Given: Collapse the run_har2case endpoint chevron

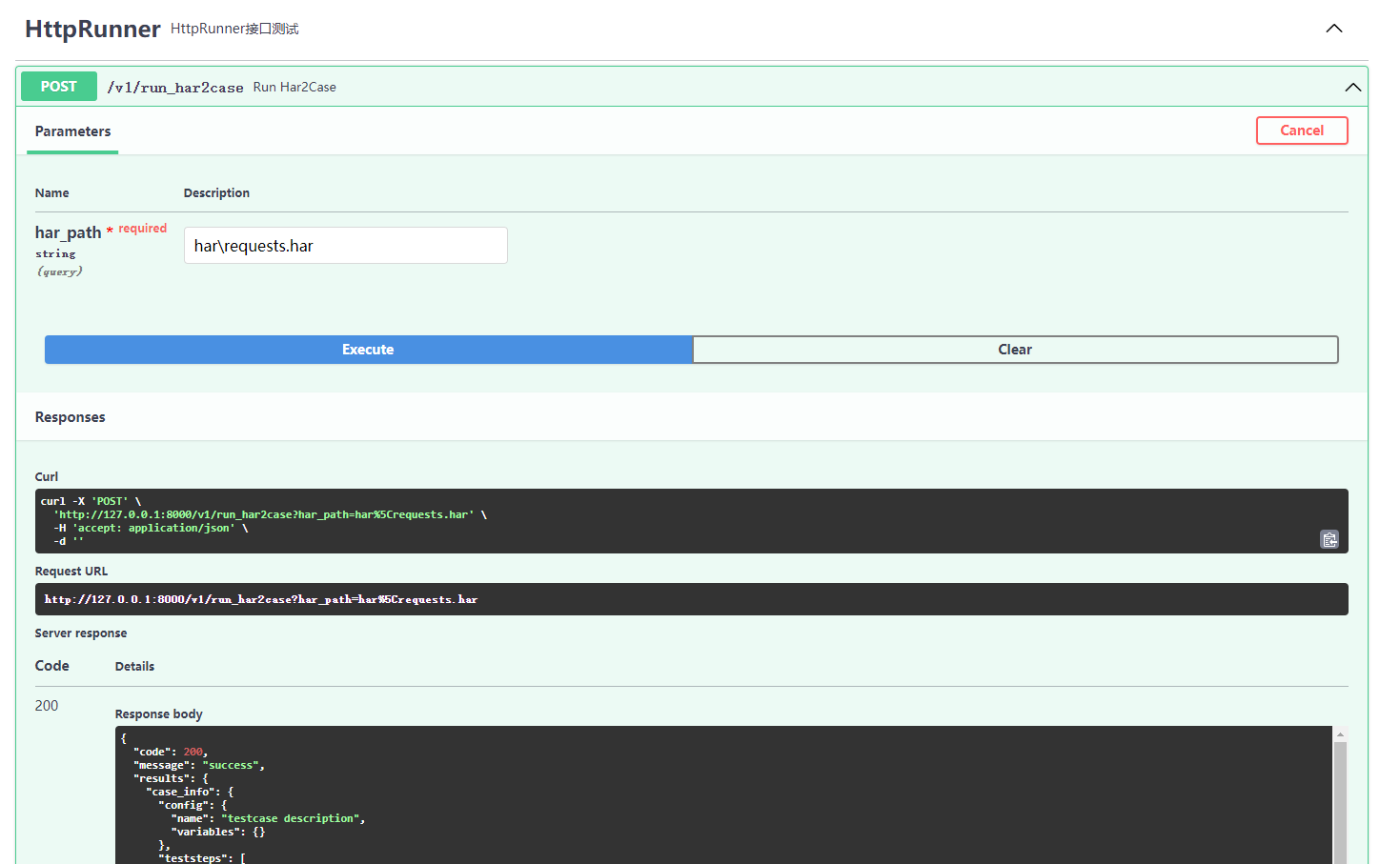Looking at the screenshot, I should click(1352, 87).
